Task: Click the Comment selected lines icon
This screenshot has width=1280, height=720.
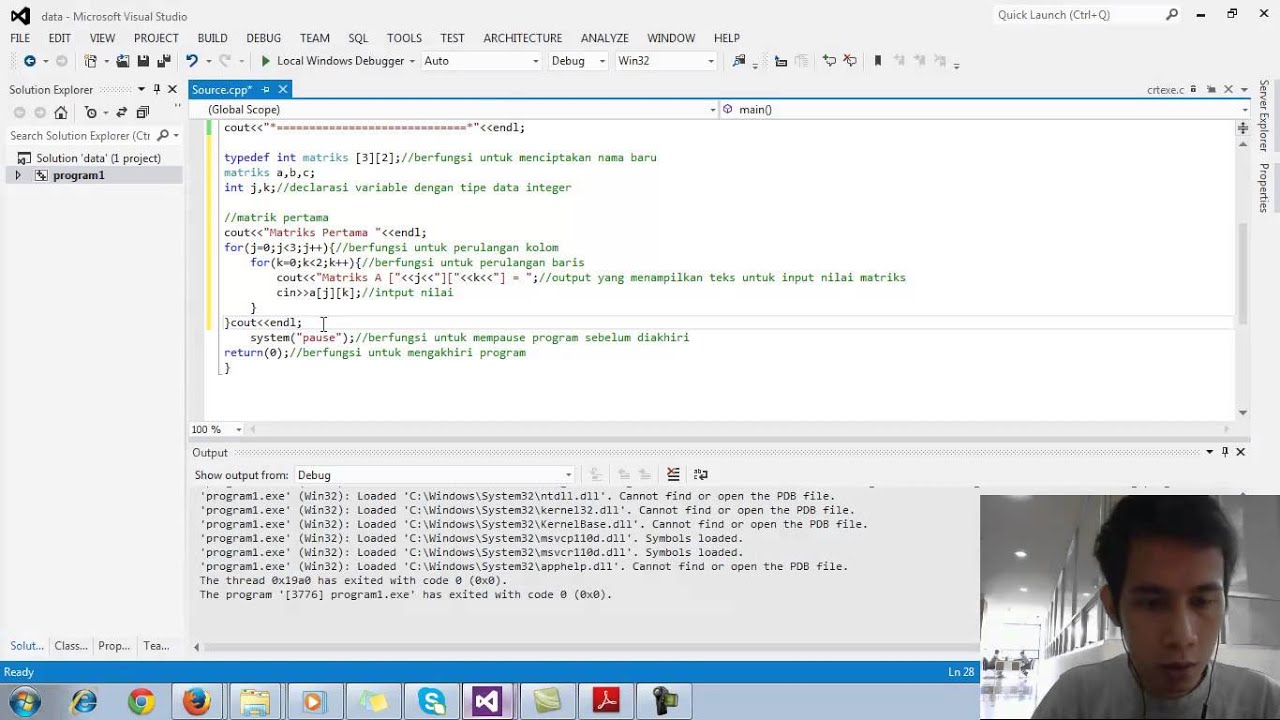Action: (829, 61)
